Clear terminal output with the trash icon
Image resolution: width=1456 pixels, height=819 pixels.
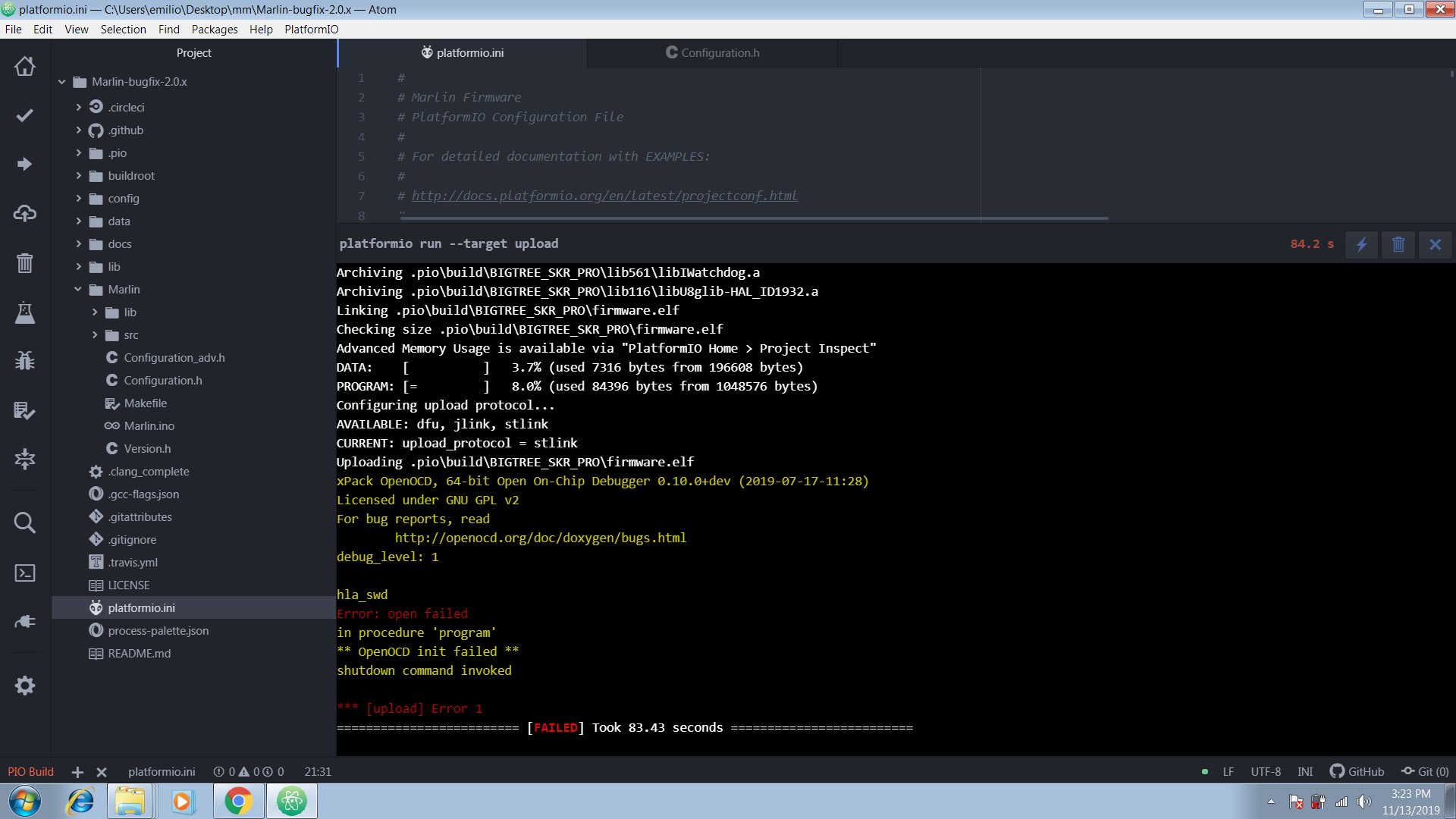click(x=1398, y=244)
